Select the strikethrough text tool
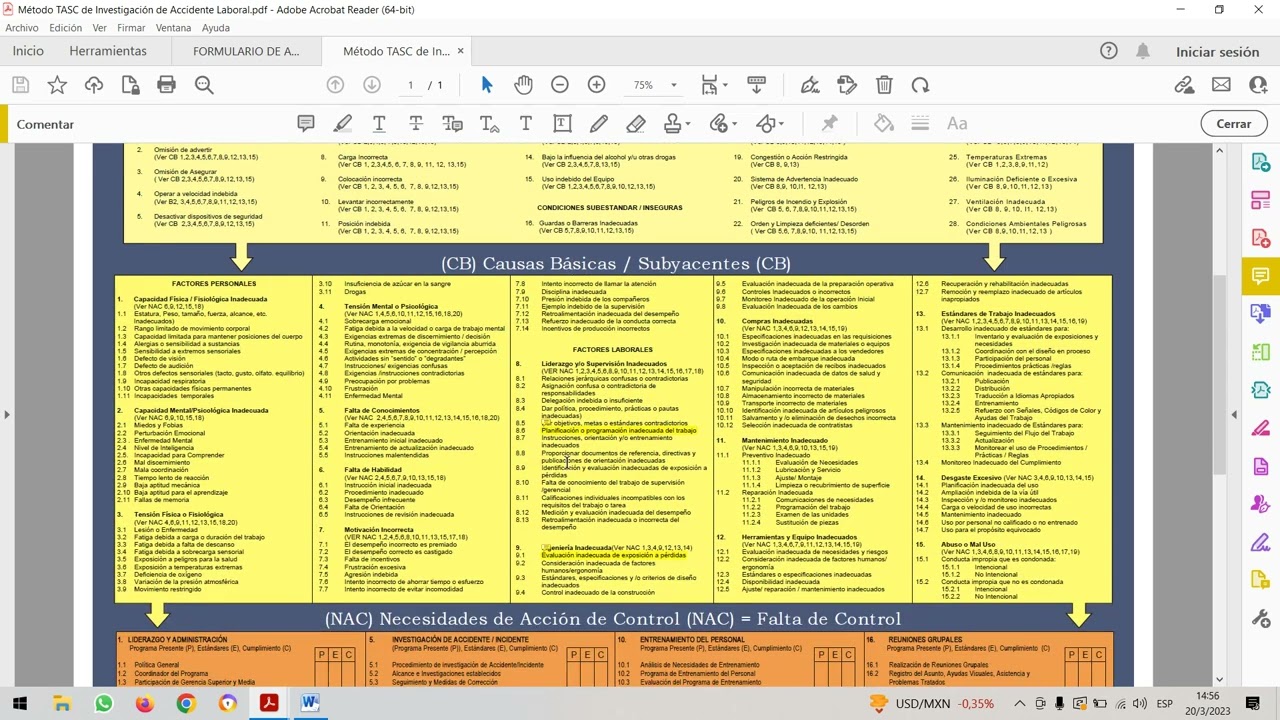 pyautogui.click(x=416, y=124)
